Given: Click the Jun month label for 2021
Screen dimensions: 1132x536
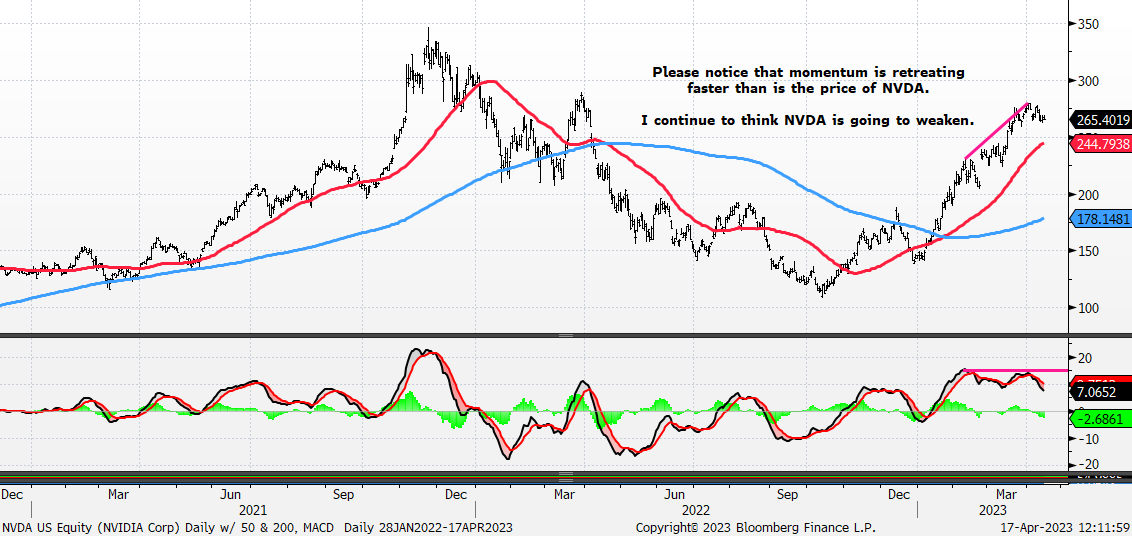Looking at the screenshot, I should [230, 496].
